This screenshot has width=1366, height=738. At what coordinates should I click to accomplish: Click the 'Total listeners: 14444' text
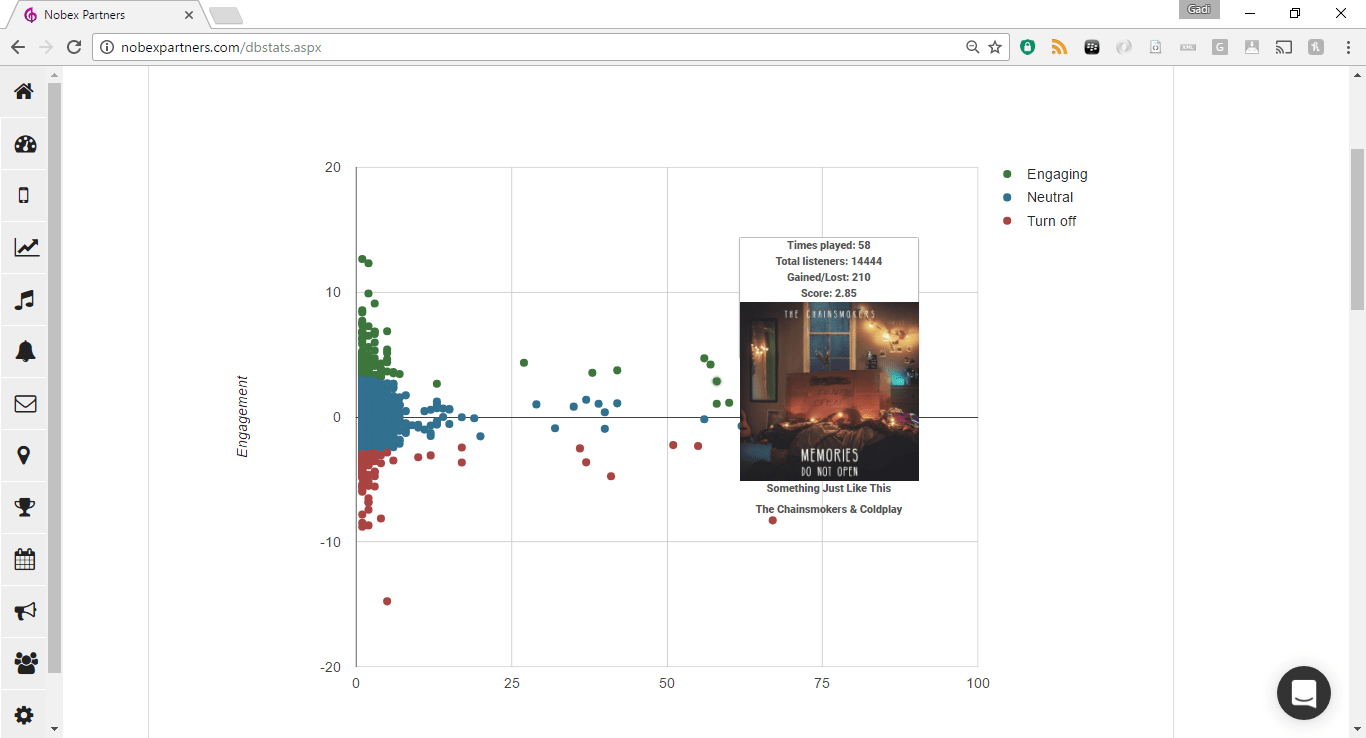coord(829,261)
